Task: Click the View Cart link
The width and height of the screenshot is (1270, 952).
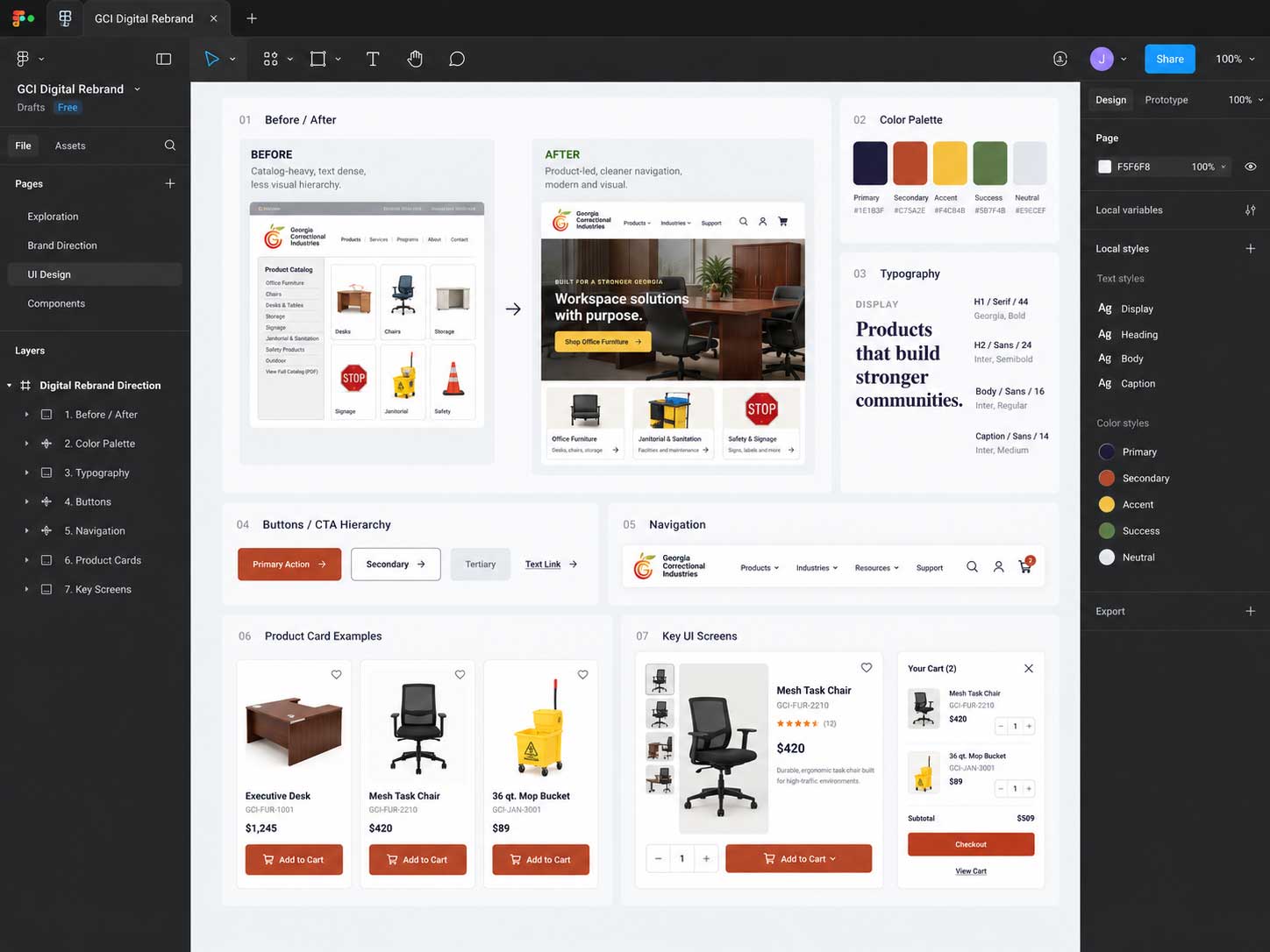Action: pos(971,871)
